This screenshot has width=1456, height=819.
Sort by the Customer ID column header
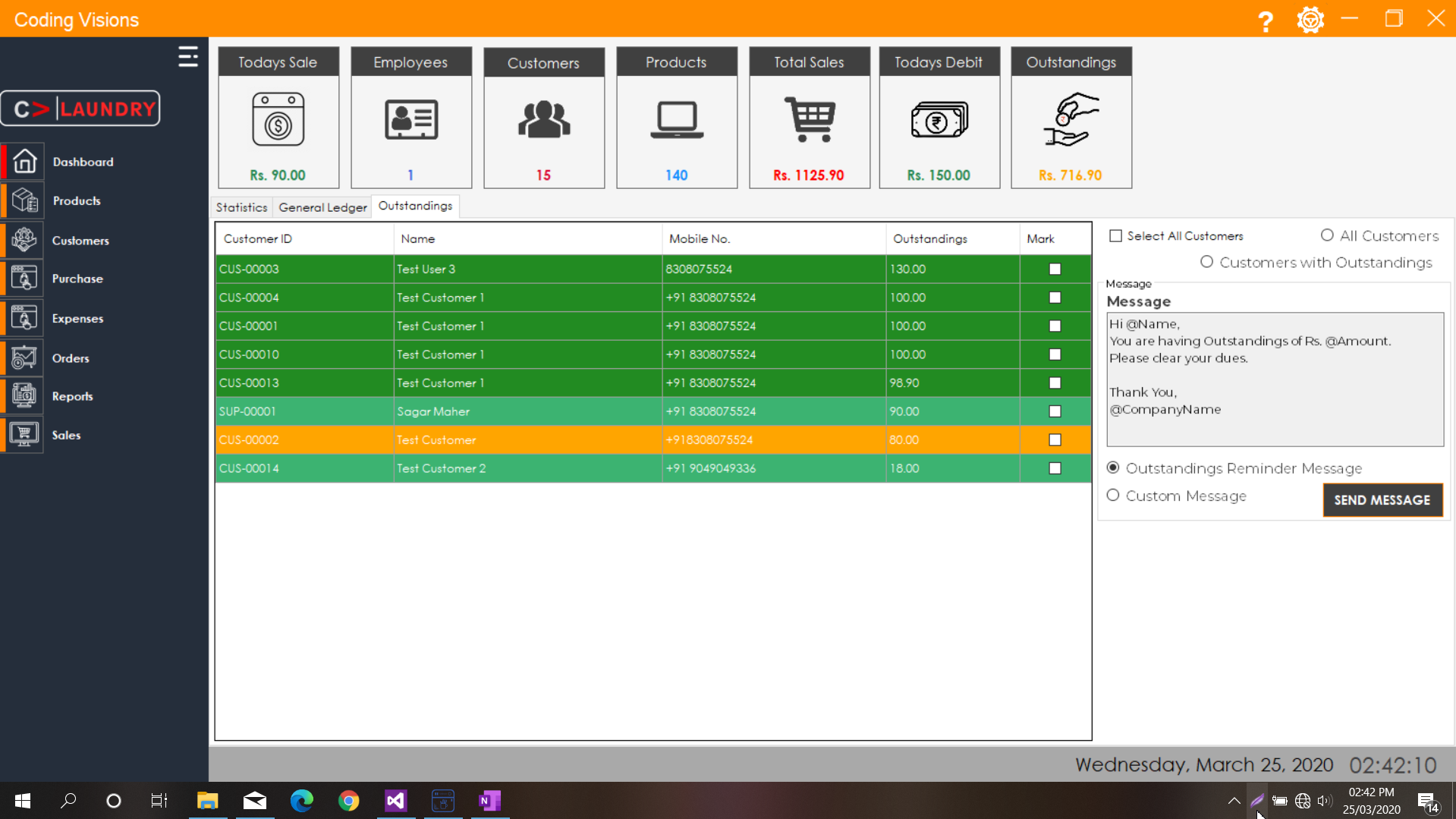[304, 239]
